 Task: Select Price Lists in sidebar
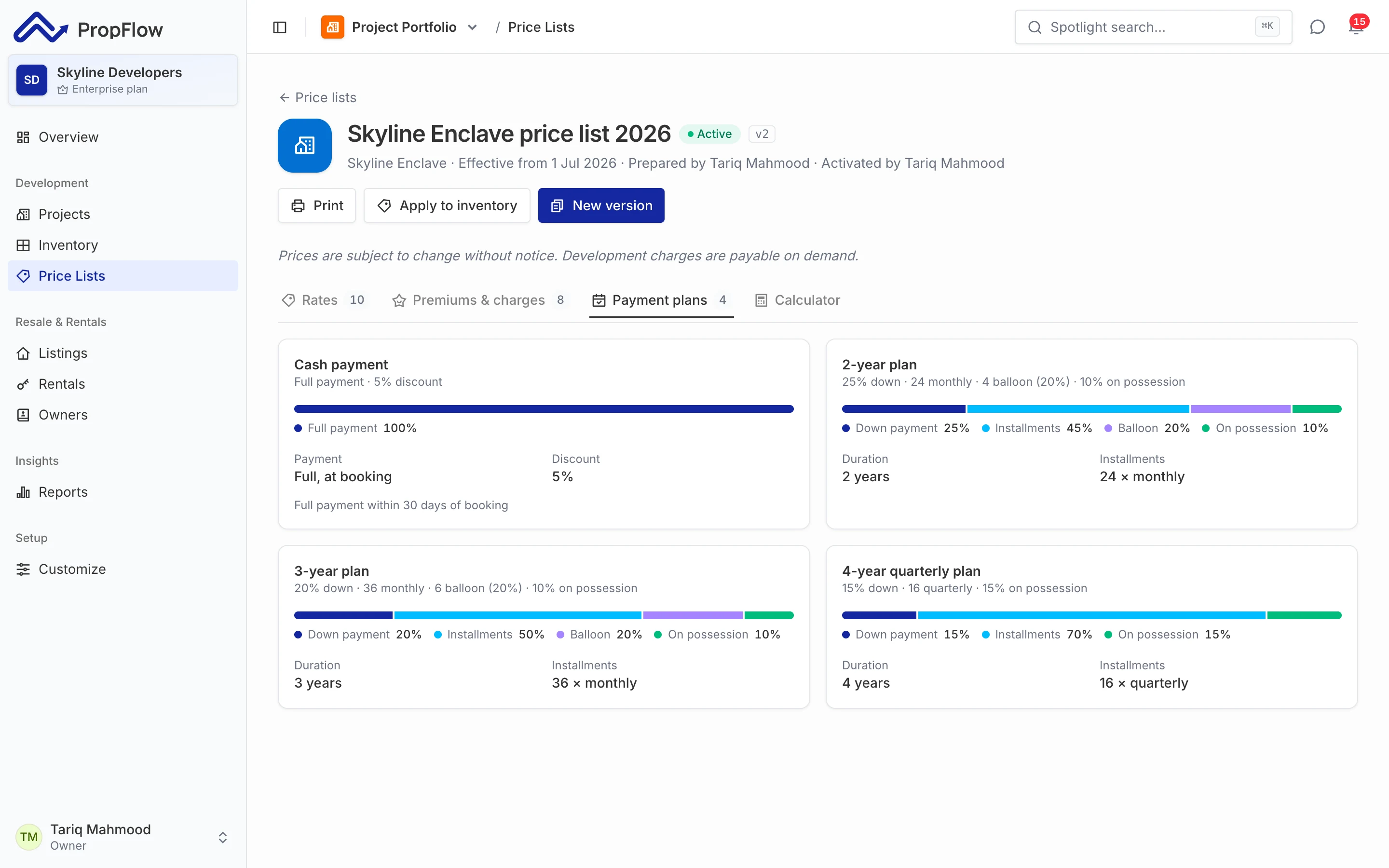pyautogui.click(x=123, y=276)
